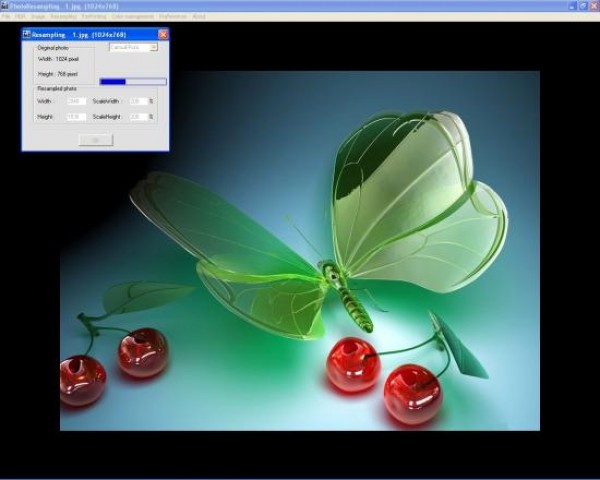Click the resampled Height input field
This screenshot has width=600, height=480.
pos(76,116)
